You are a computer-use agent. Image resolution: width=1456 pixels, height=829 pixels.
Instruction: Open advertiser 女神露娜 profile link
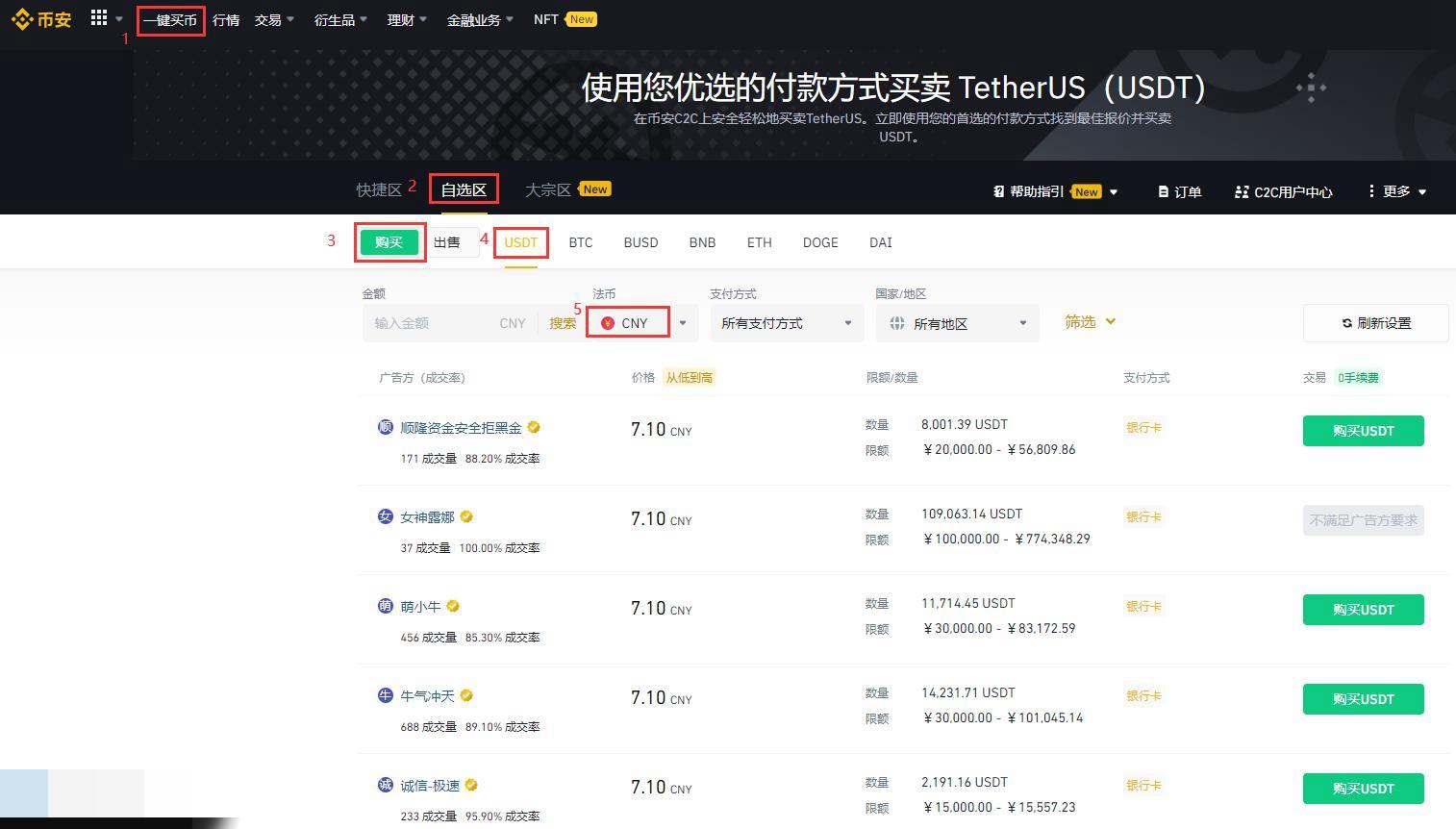[427, 516]
